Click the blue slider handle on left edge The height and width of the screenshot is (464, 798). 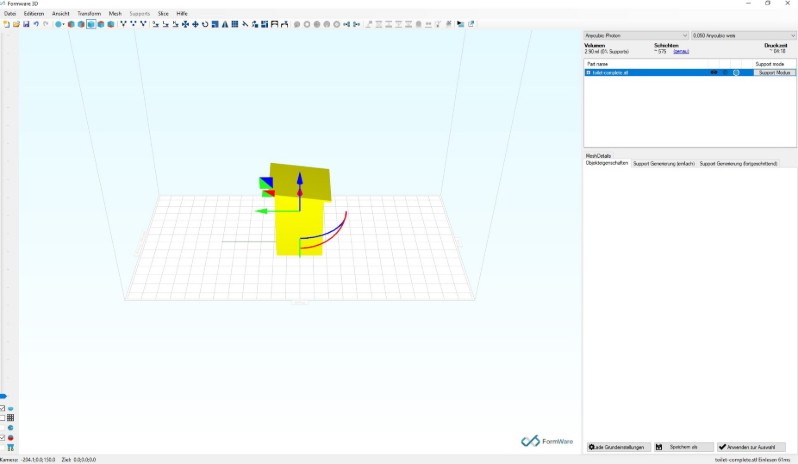coord(3,396)
